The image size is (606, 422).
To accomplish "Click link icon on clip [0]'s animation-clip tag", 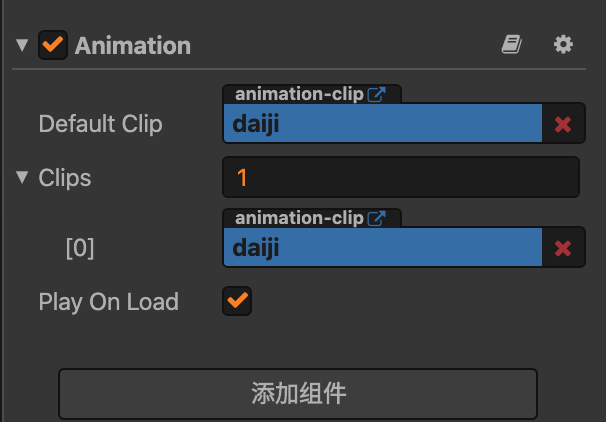I will point(377,218).
